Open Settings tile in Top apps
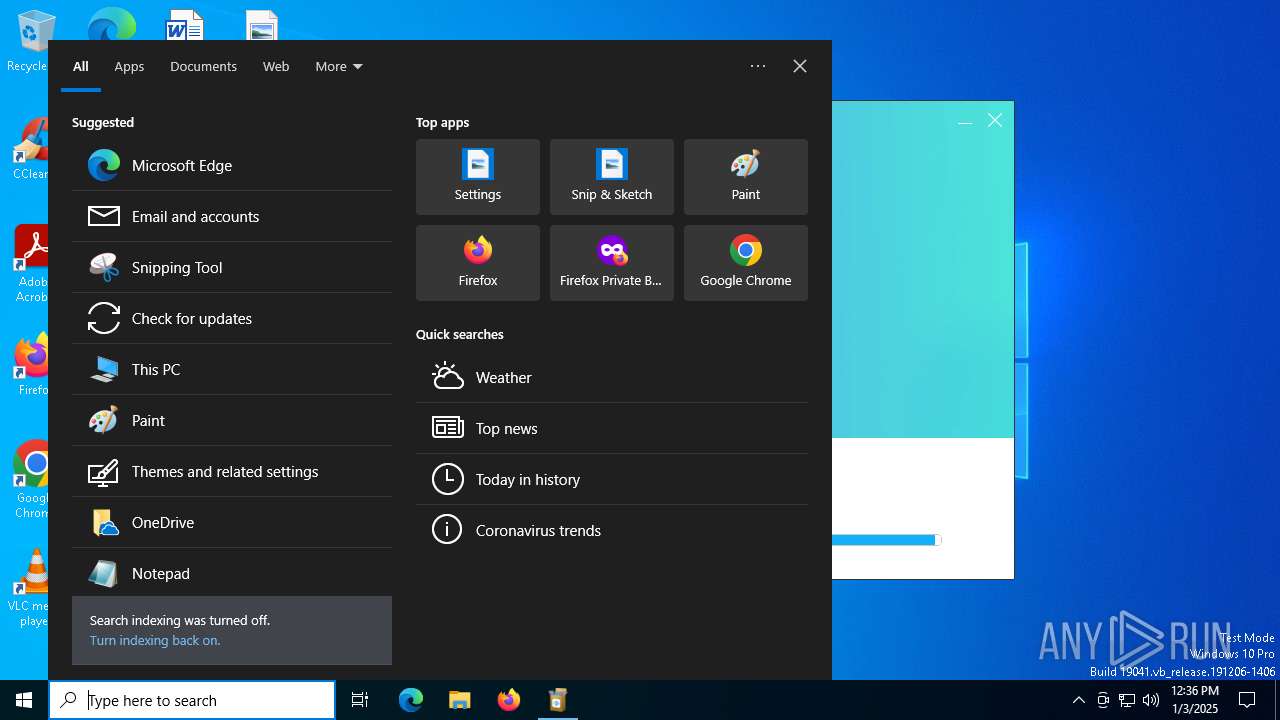Screen dimensions: 1280x720 click(x=478, y=177)
